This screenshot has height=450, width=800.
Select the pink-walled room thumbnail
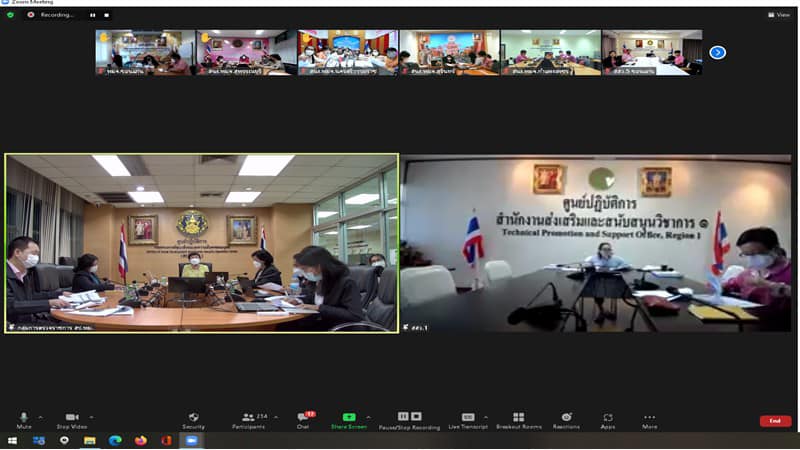coord(246,53)
